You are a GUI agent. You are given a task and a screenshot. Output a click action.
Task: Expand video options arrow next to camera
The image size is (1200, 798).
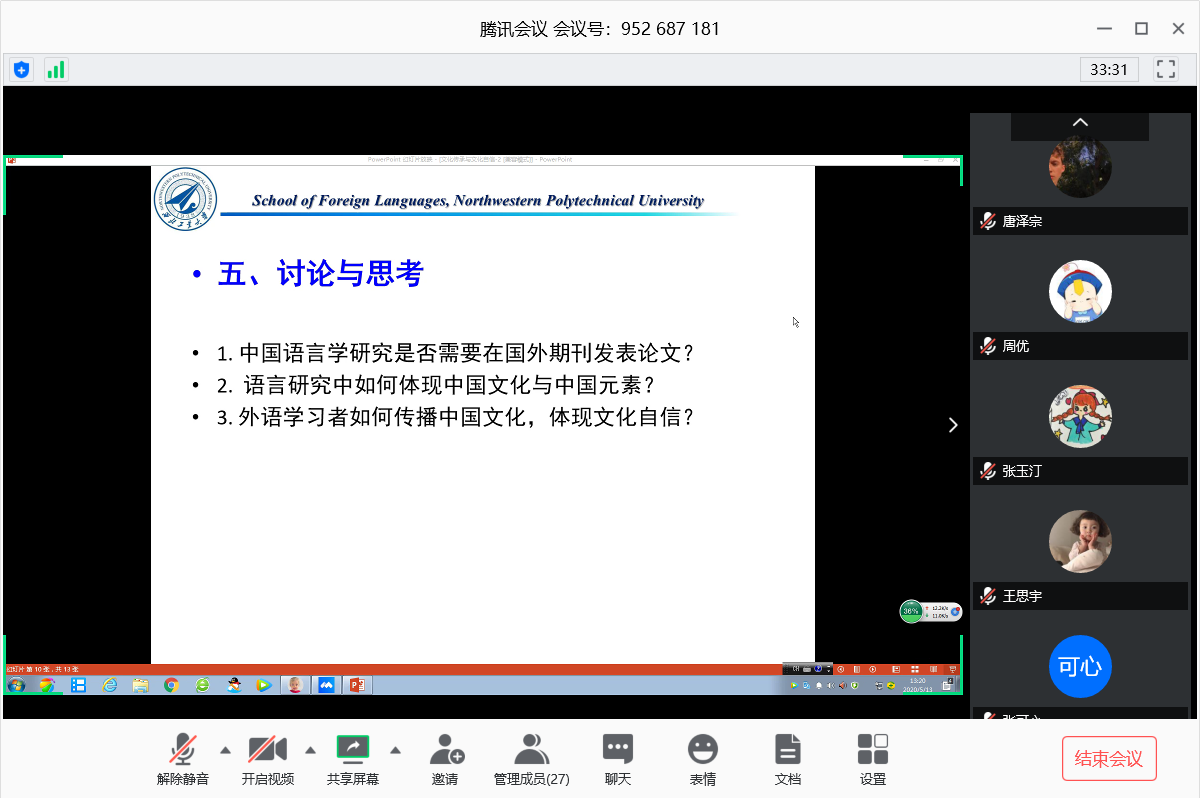(x=310, y=749)
